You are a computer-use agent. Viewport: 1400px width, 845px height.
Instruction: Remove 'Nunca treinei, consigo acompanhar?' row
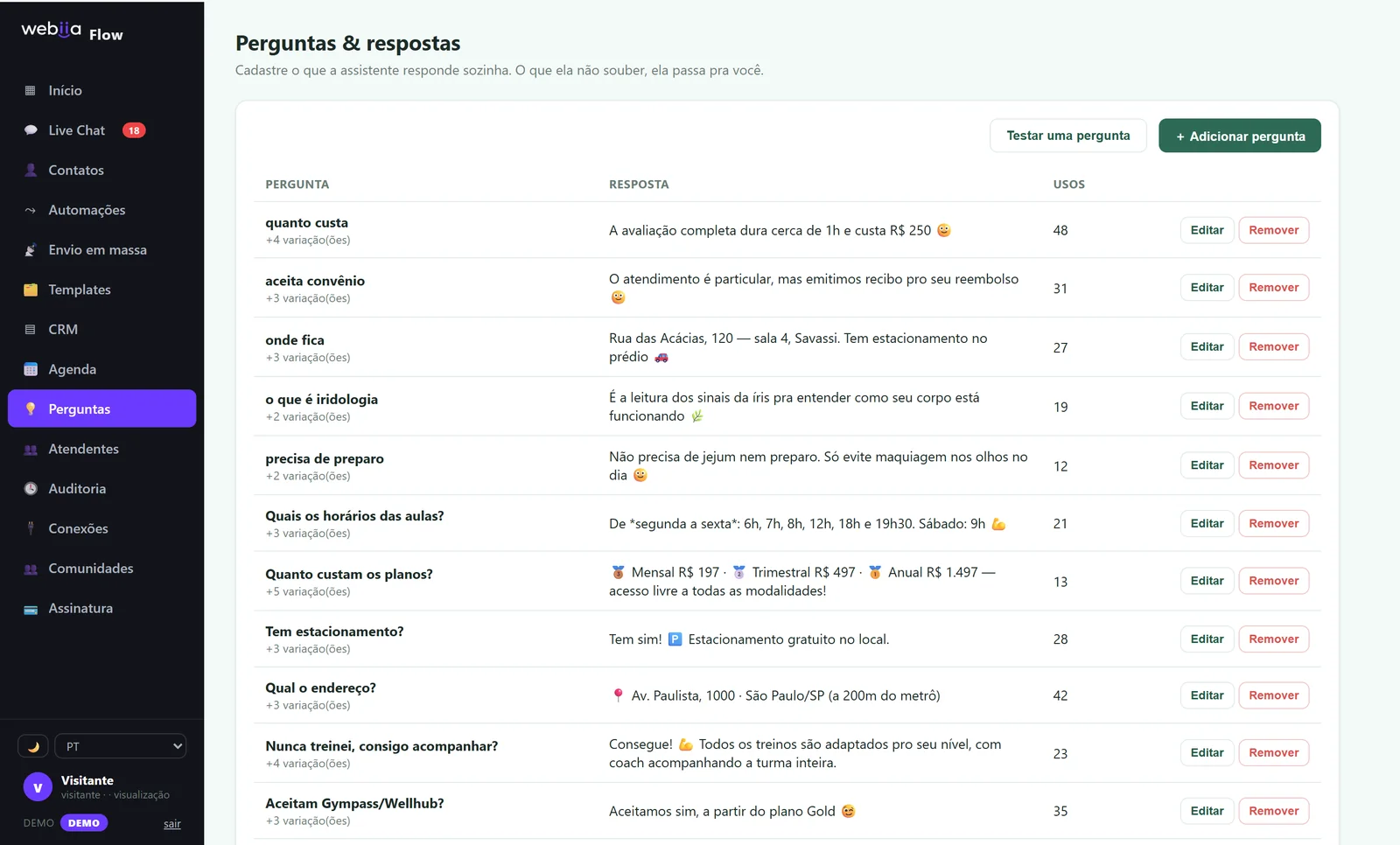1274,753
